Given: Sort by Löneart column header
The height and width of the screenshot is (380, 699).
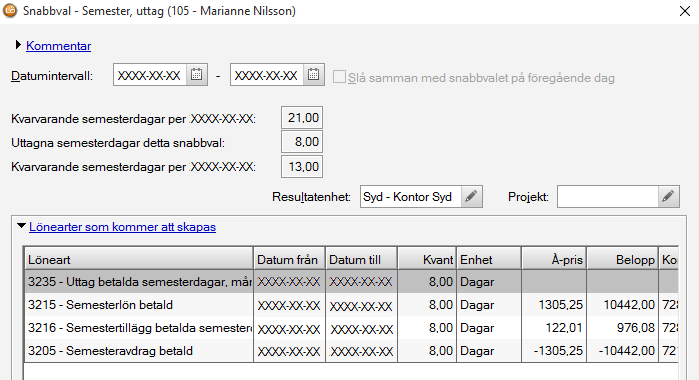Looking at the screenshot, I should coord(139,260).
